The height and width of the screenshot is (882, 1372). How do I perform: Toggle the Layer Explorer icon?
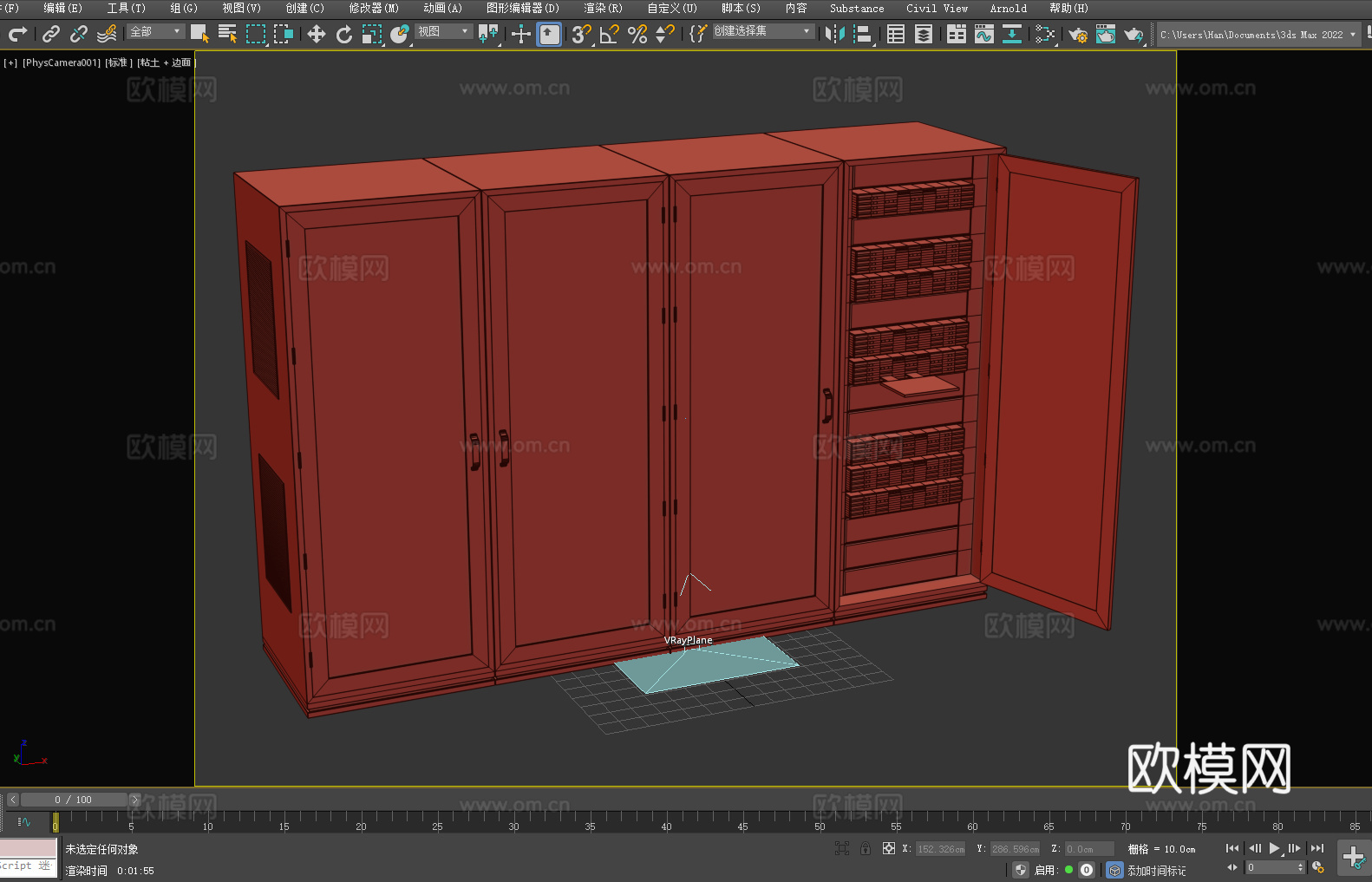[924, 34]
